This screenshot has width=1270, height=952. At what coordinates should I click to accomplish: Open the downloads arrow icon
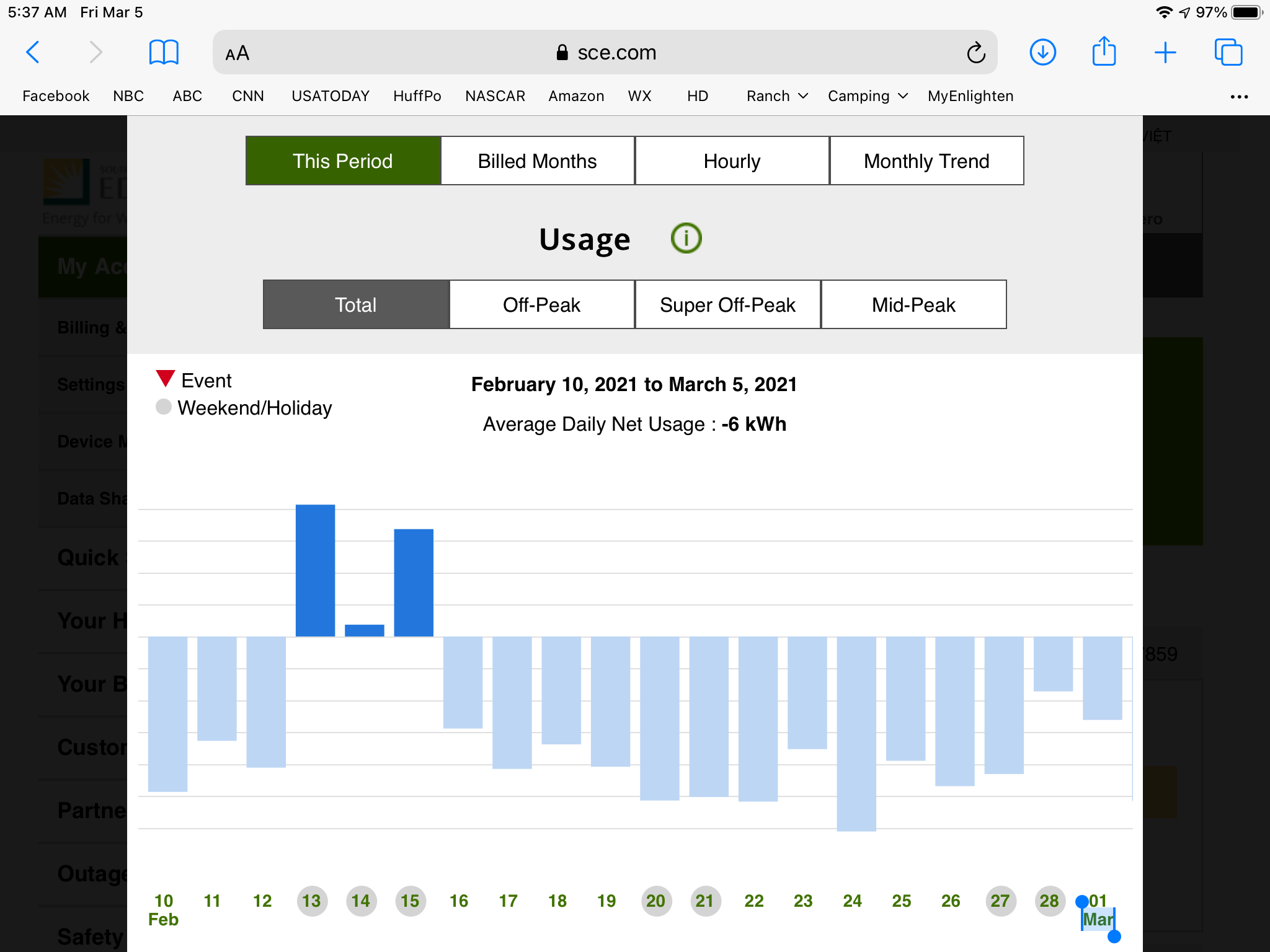[x=1042, y=53]
